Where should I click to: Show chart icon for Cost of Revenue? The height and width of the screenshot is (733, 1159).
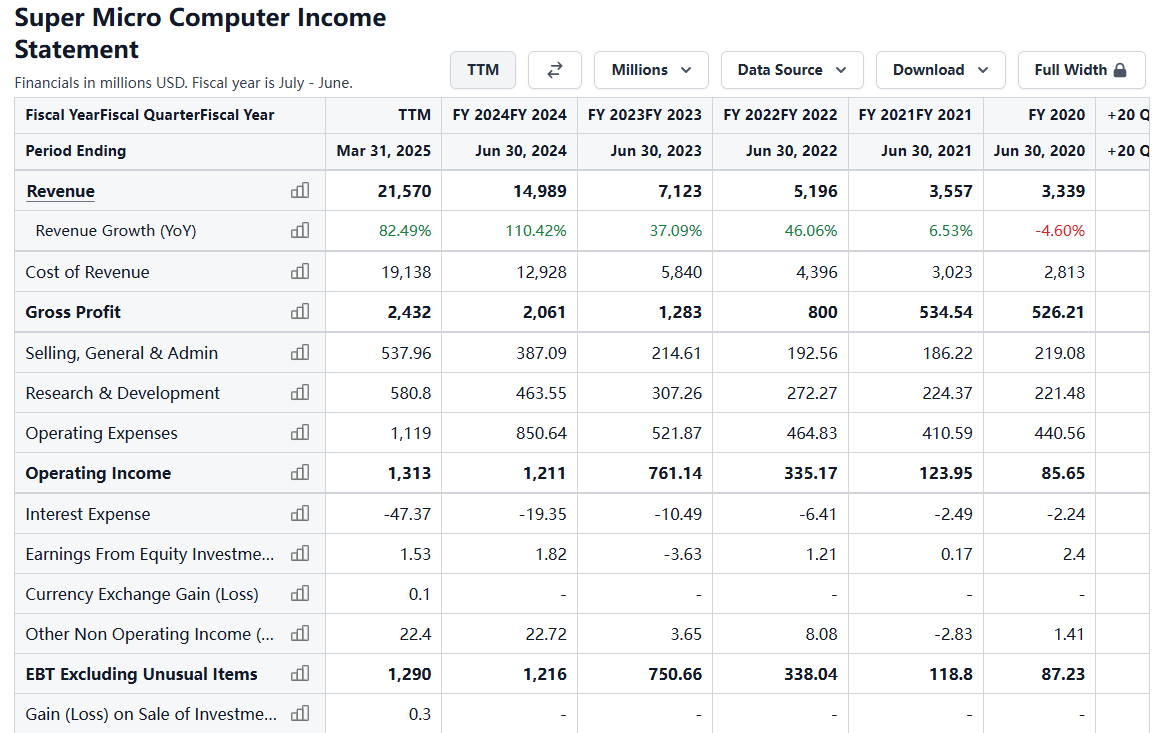300,272
